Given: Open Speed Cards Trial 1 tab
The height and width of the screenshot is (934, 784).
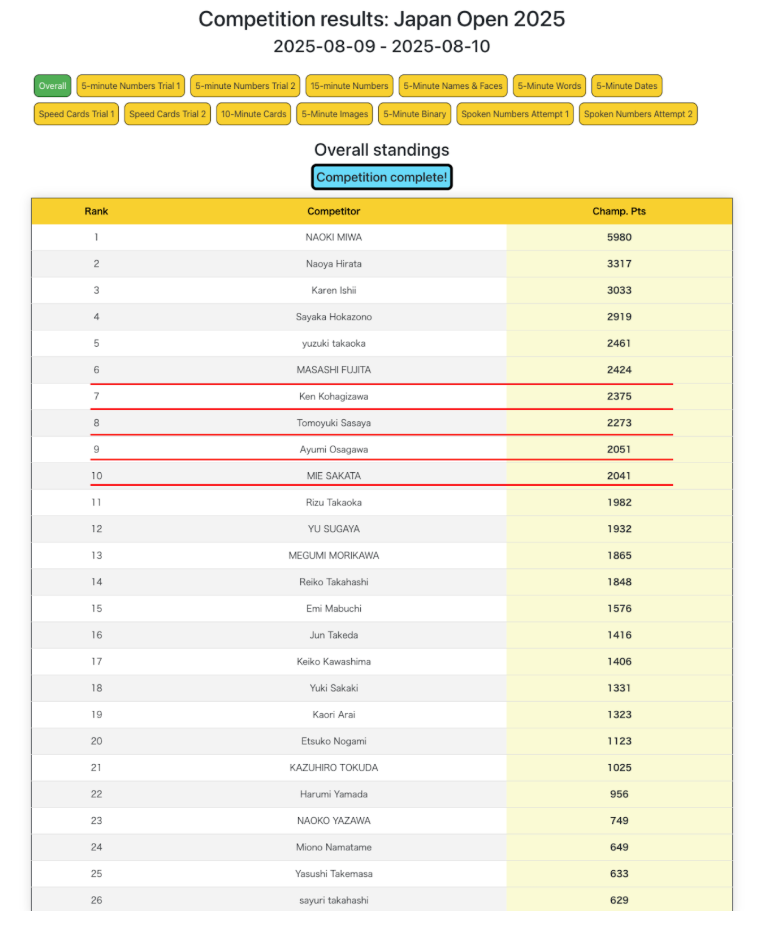Looking at the screenshot, I should [x=76, y=114].
